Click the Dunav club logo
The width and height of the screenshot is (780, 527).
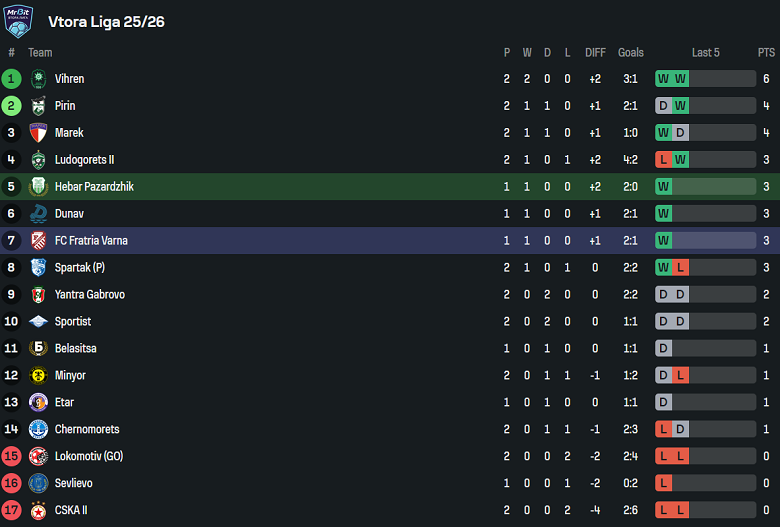(38, 214)
